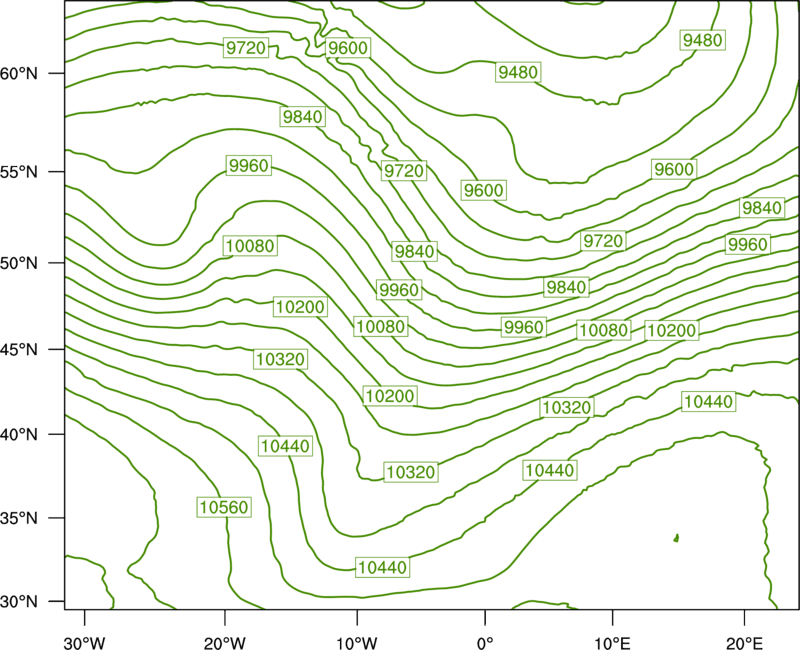
Task: Click the 20°E longitude axis label
Action: tap(744, 643)
